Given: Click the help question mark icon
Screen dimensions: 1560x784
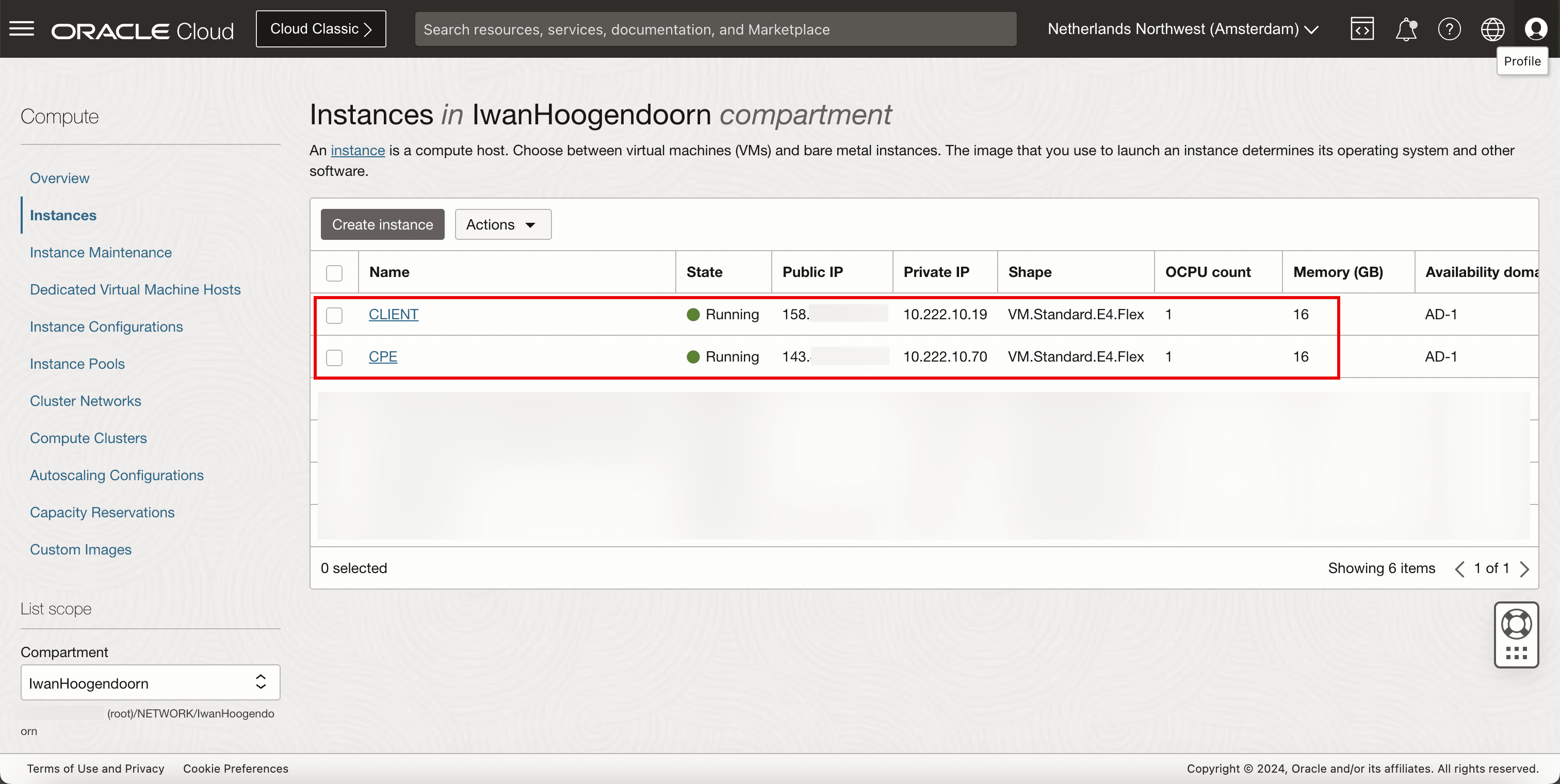Looking at the screenshot, I should pos(1449,28).
